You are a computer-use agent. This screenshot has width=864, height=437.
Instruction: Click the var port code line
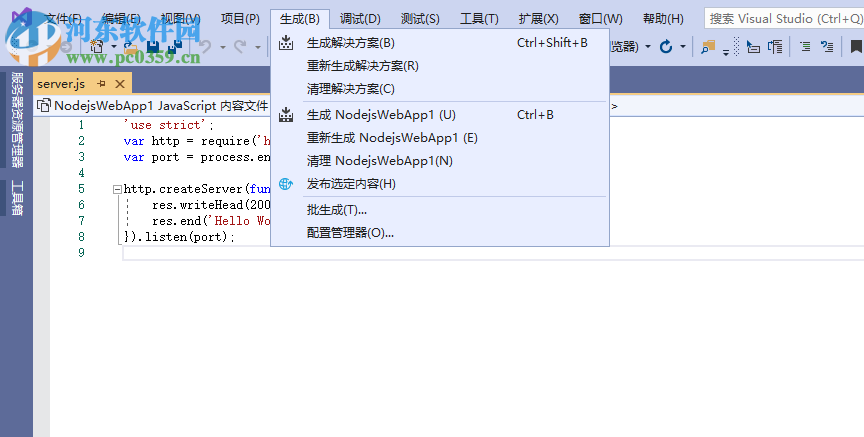pos(197,157)
